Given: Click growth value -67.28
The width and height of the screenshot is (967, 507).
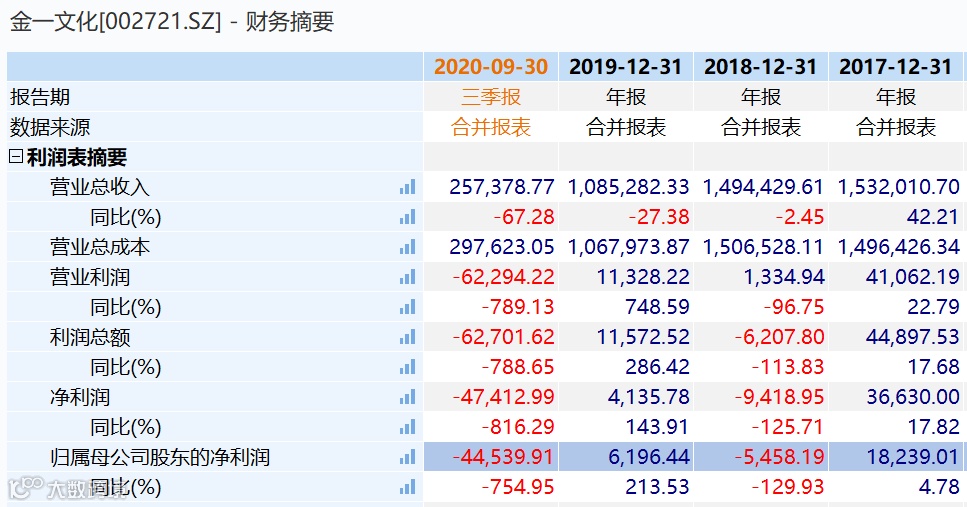Looking at the screenshot, I should pos(524,217).
